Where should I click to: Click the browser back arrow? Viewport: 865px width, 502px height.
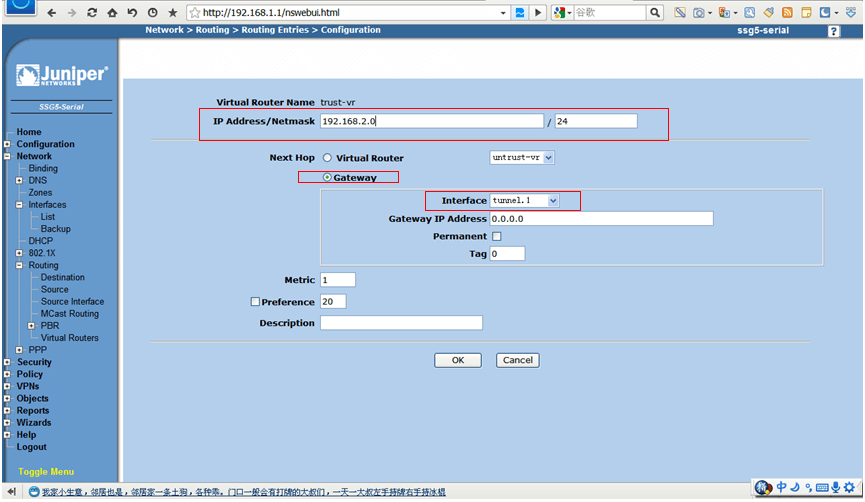(53, 13)
